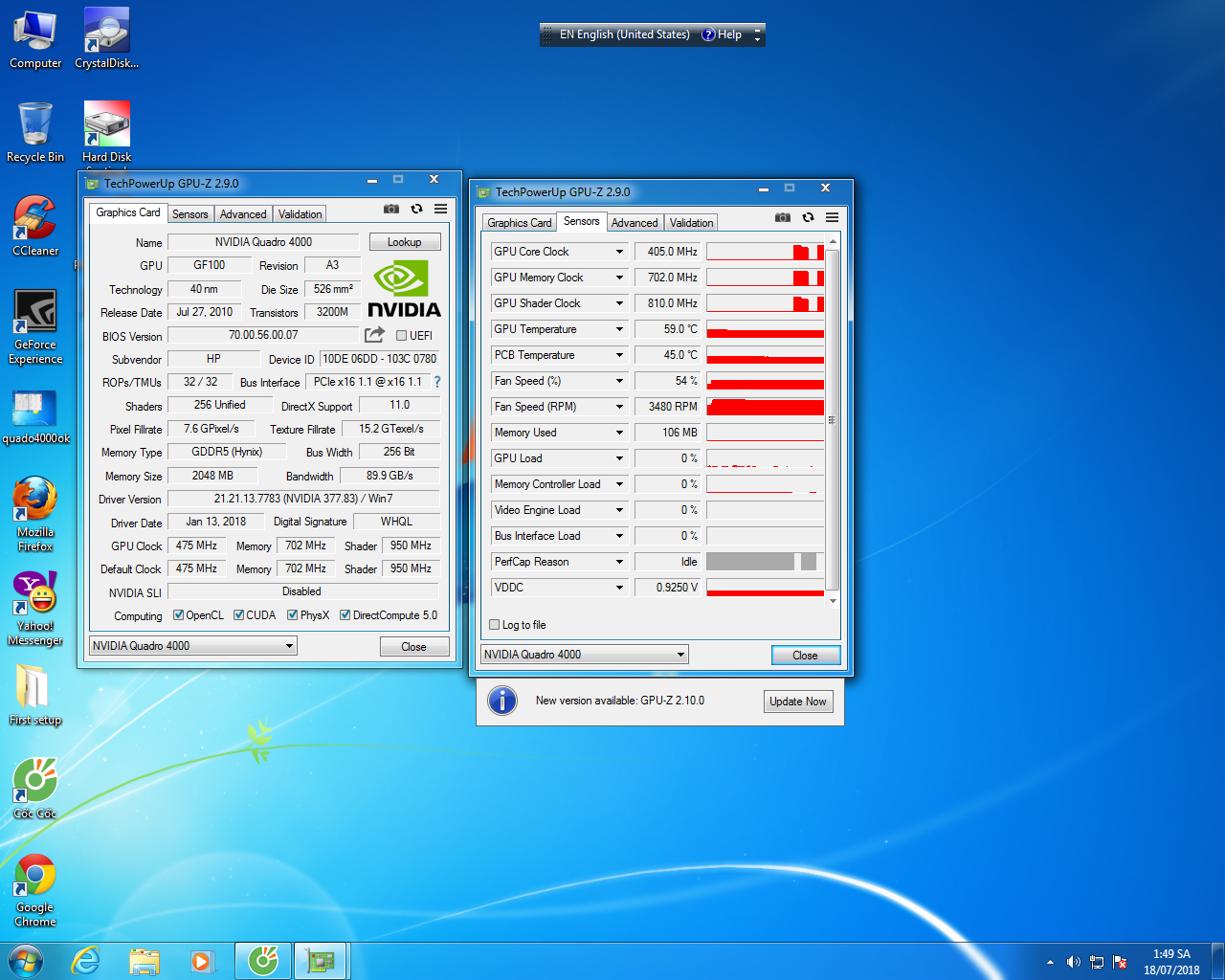Viewport: 1225px width, 980px height.
Task: Open Windows Explorer from the taskbar
Action: point(145,960)
